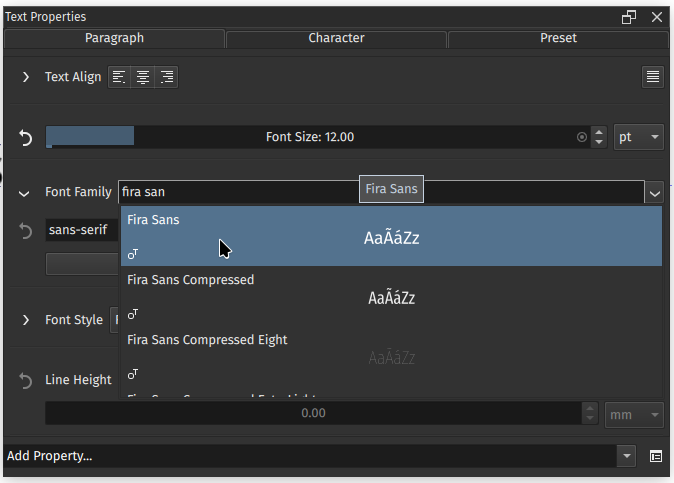The width and height of the screenshot is (674, 483).
Task: Click the configure icon beside Add Property
Action: click(x=656, y=456)
